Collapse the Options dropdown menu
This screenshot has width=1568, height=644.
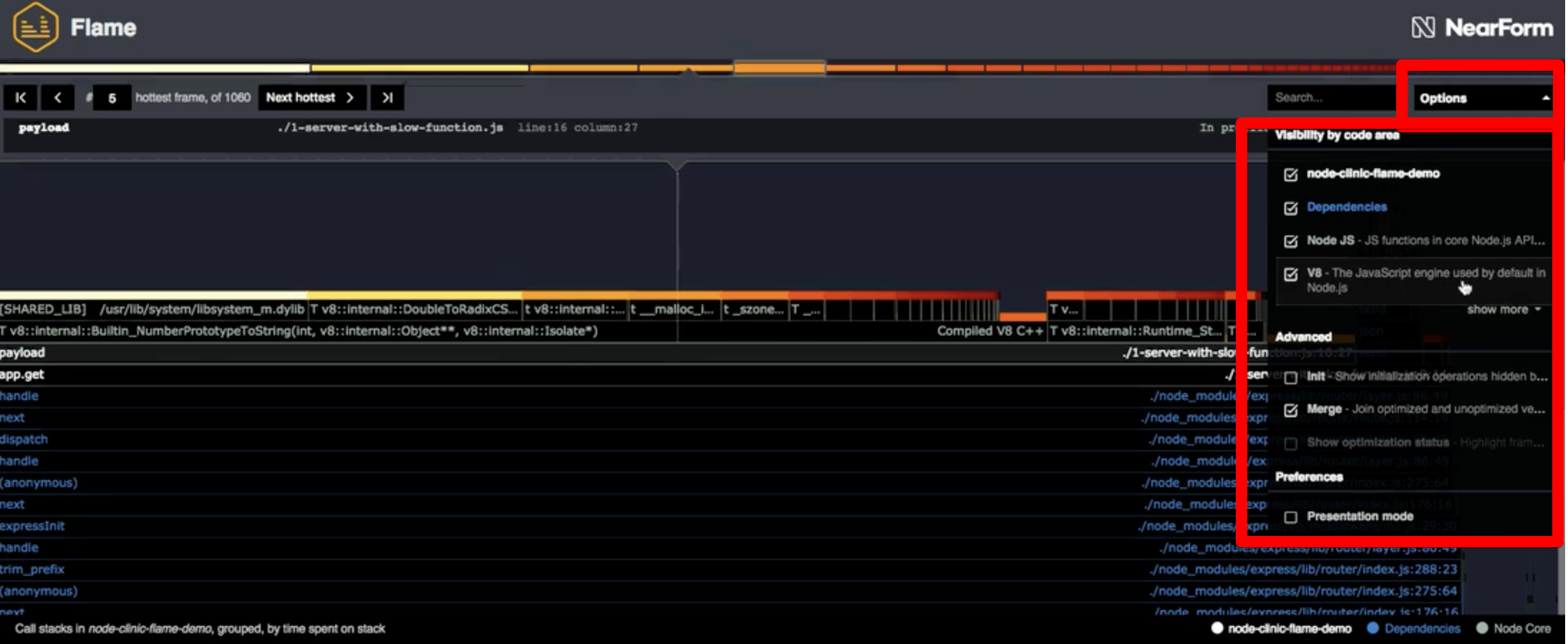coord(1484,98)
